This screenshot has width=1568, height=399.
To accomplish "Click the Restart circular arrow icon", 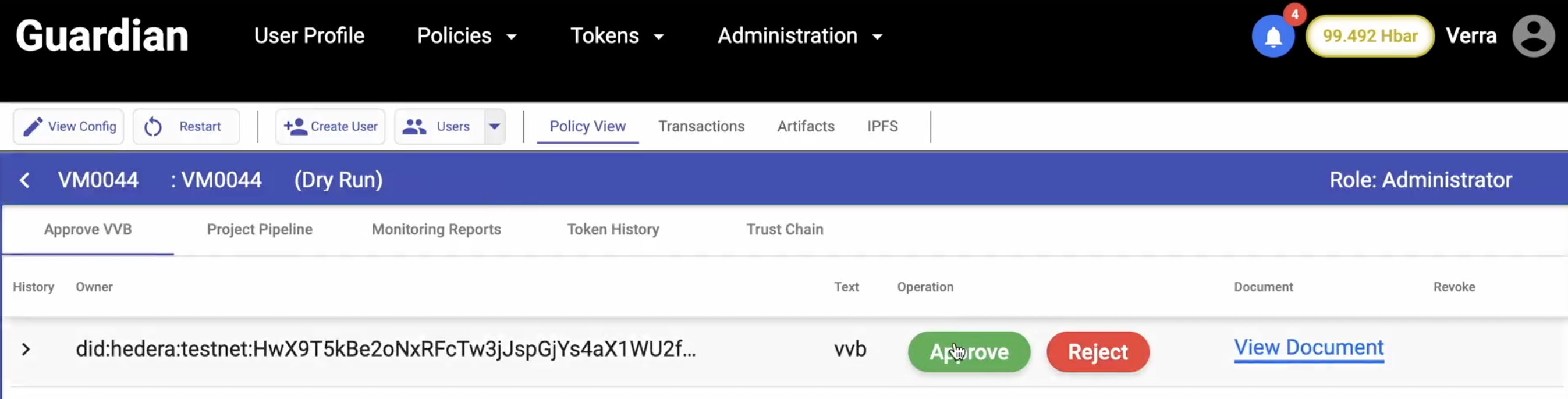I will 152,127.
